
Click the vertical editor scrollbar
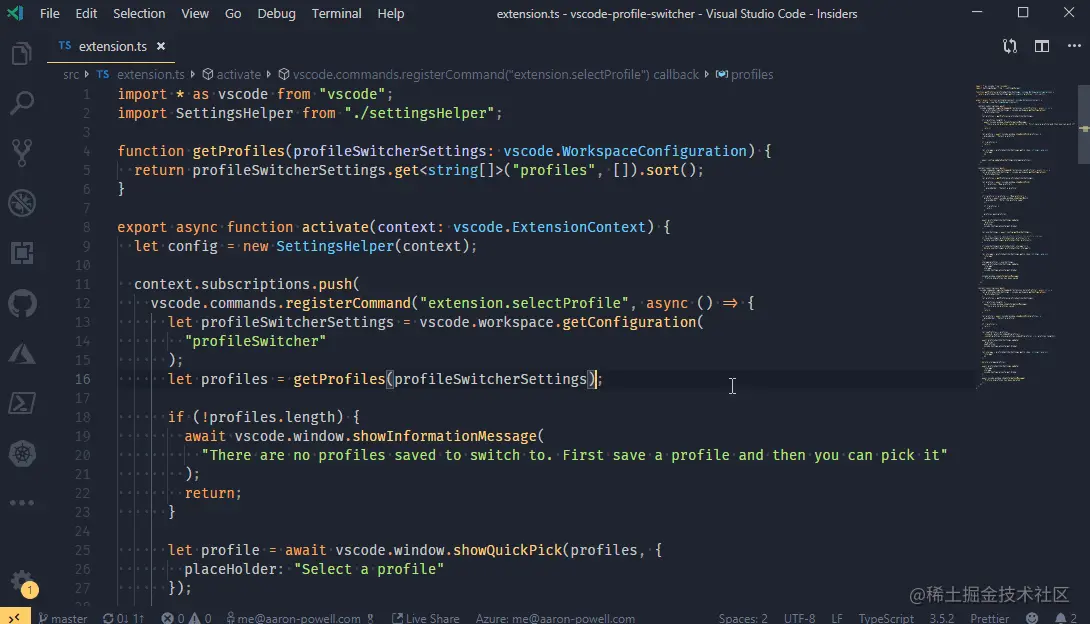[1084, 125]
